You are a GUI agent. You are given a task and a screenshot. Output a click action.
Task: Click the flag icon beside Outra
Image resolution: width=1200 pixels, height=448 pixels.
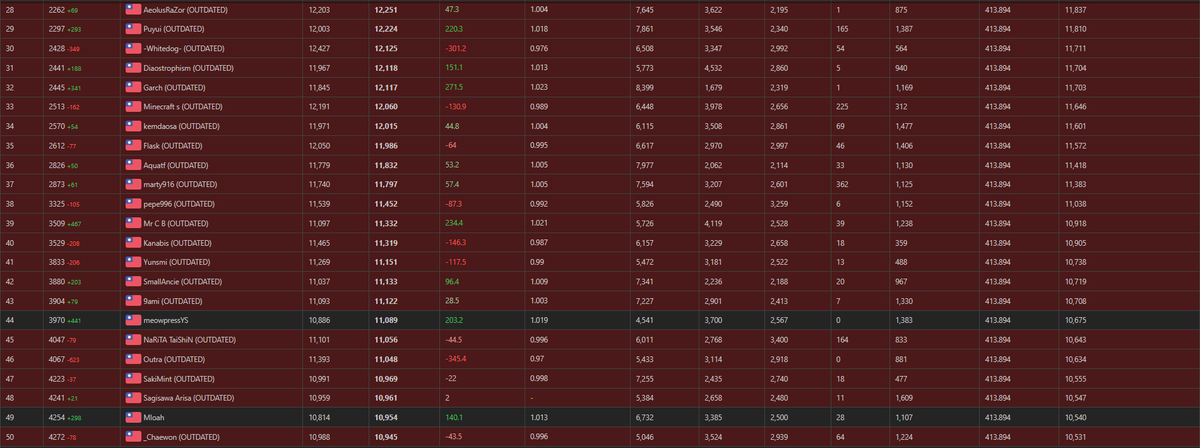pyautogui.click(x=133, y=359)
